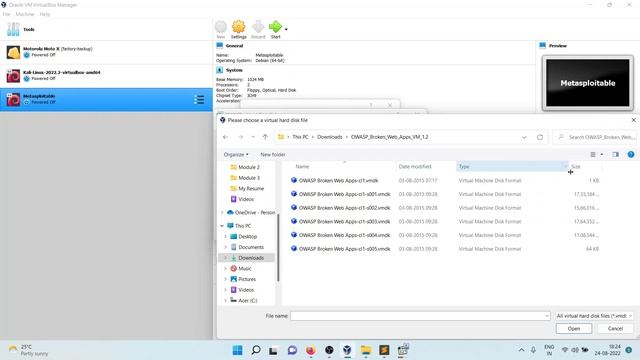This screenshot has width=640, height=360.
Task: Select OWASP Broken Web Apps-cl1-s005.vmdk file
Action: tap(344, 249)
